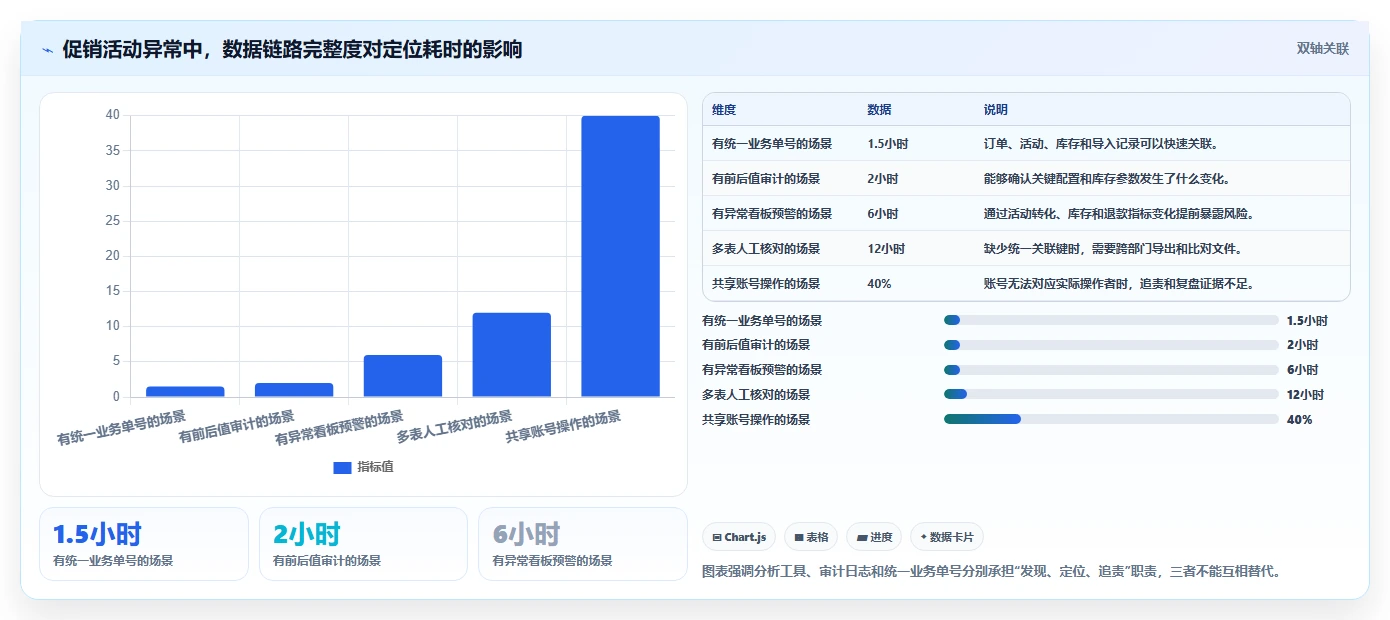Image resolution: width=1390 pixels, height=620 pixels.
Task: Click progress list label 有前后值审计的场景
Action: pyautogui.click(x=756, y=345)
